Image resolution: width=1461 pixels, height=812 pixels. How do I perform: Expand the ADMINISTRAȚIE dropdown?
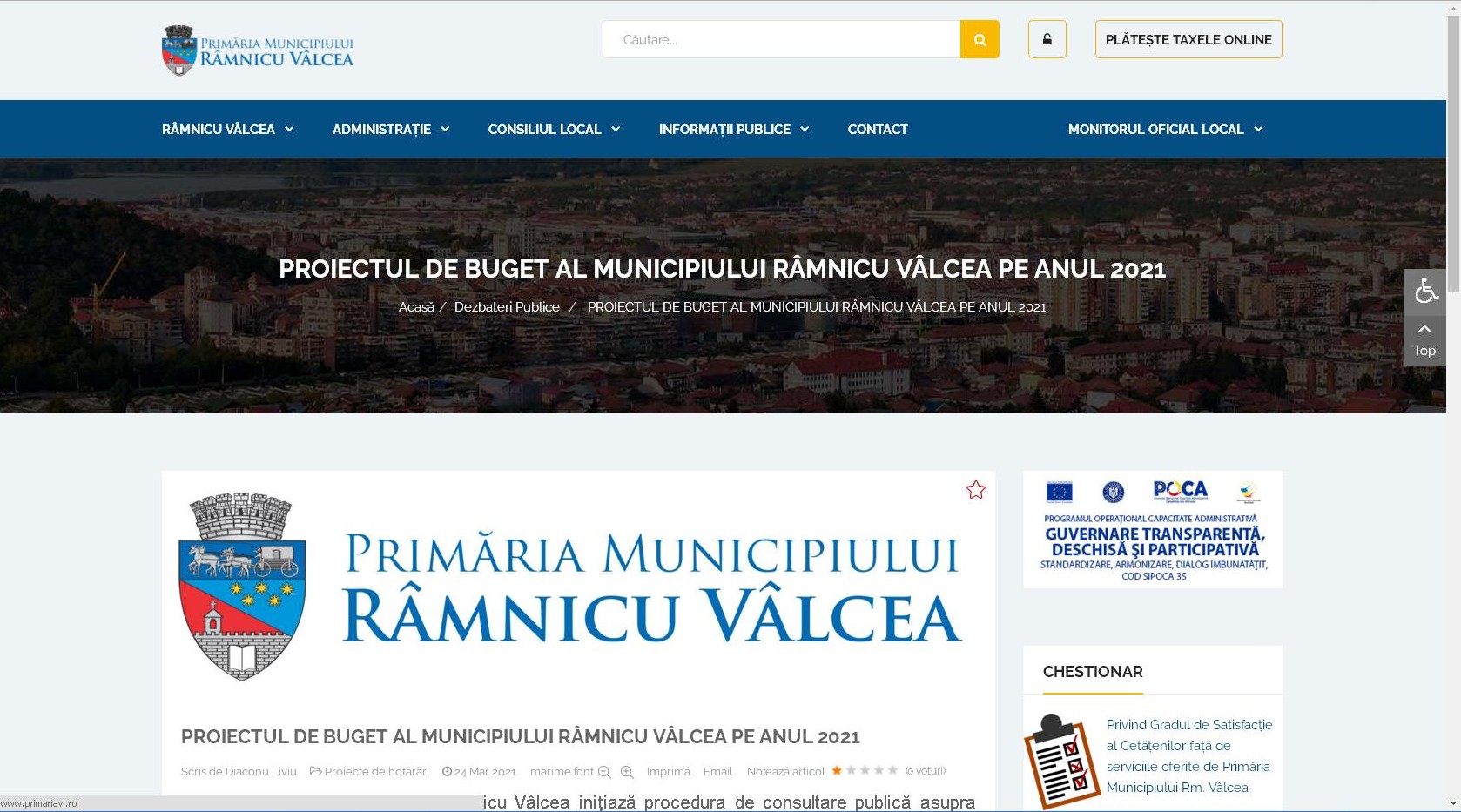coord(389,129)
